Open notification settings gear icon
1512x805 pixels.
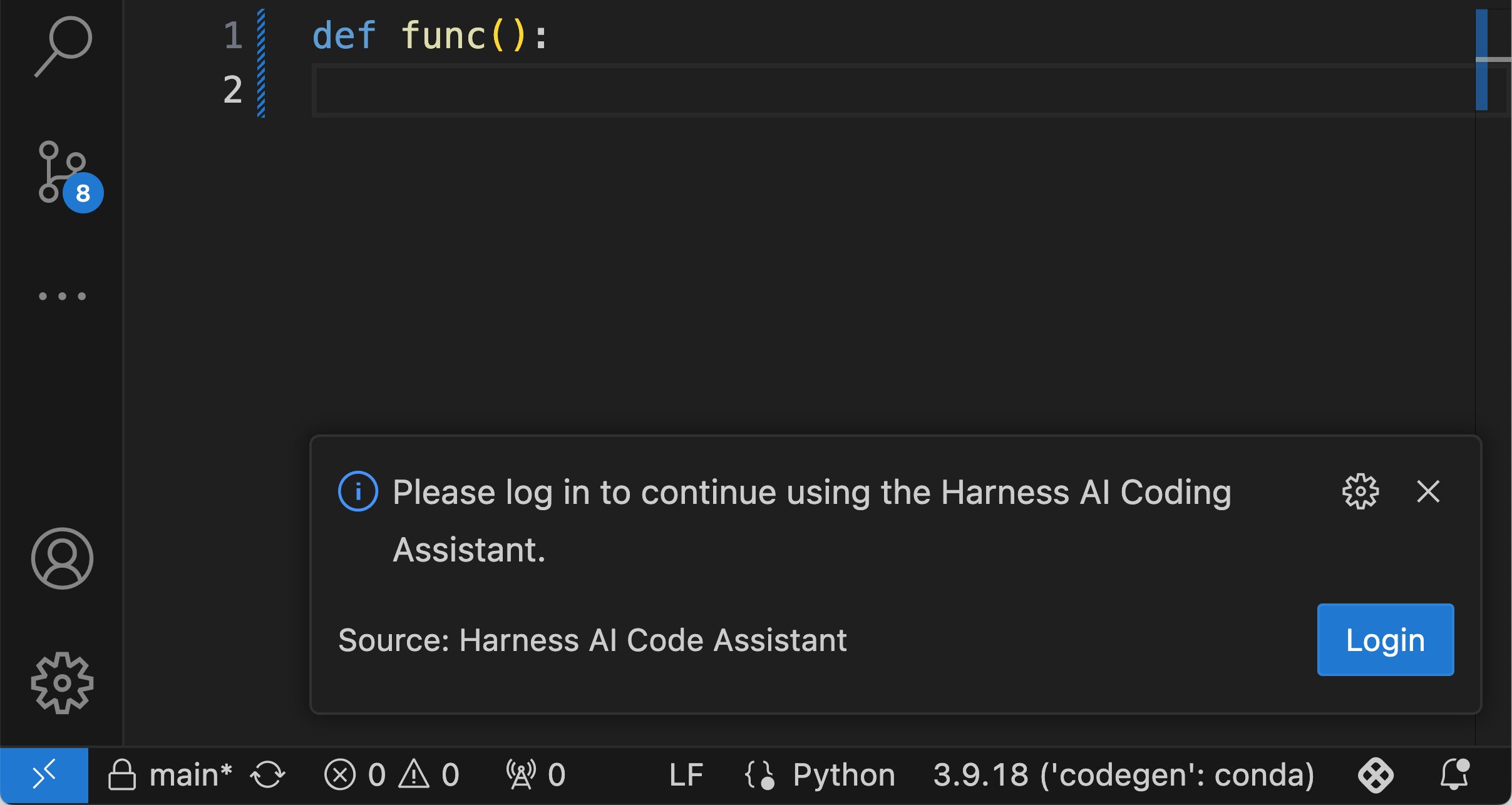click(1360, 491)
